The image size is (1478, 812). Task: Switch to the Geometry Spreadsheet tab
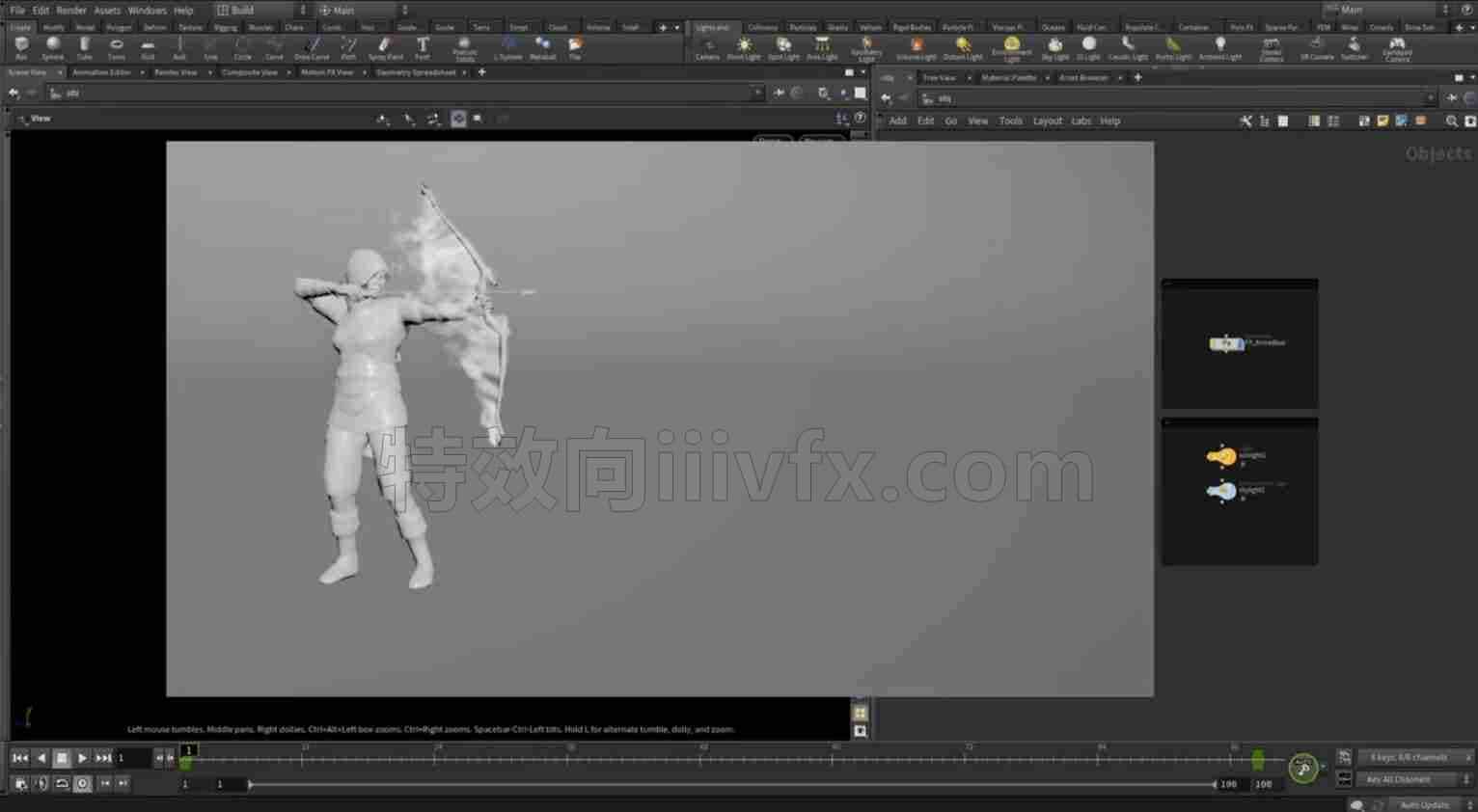[415, 72]
